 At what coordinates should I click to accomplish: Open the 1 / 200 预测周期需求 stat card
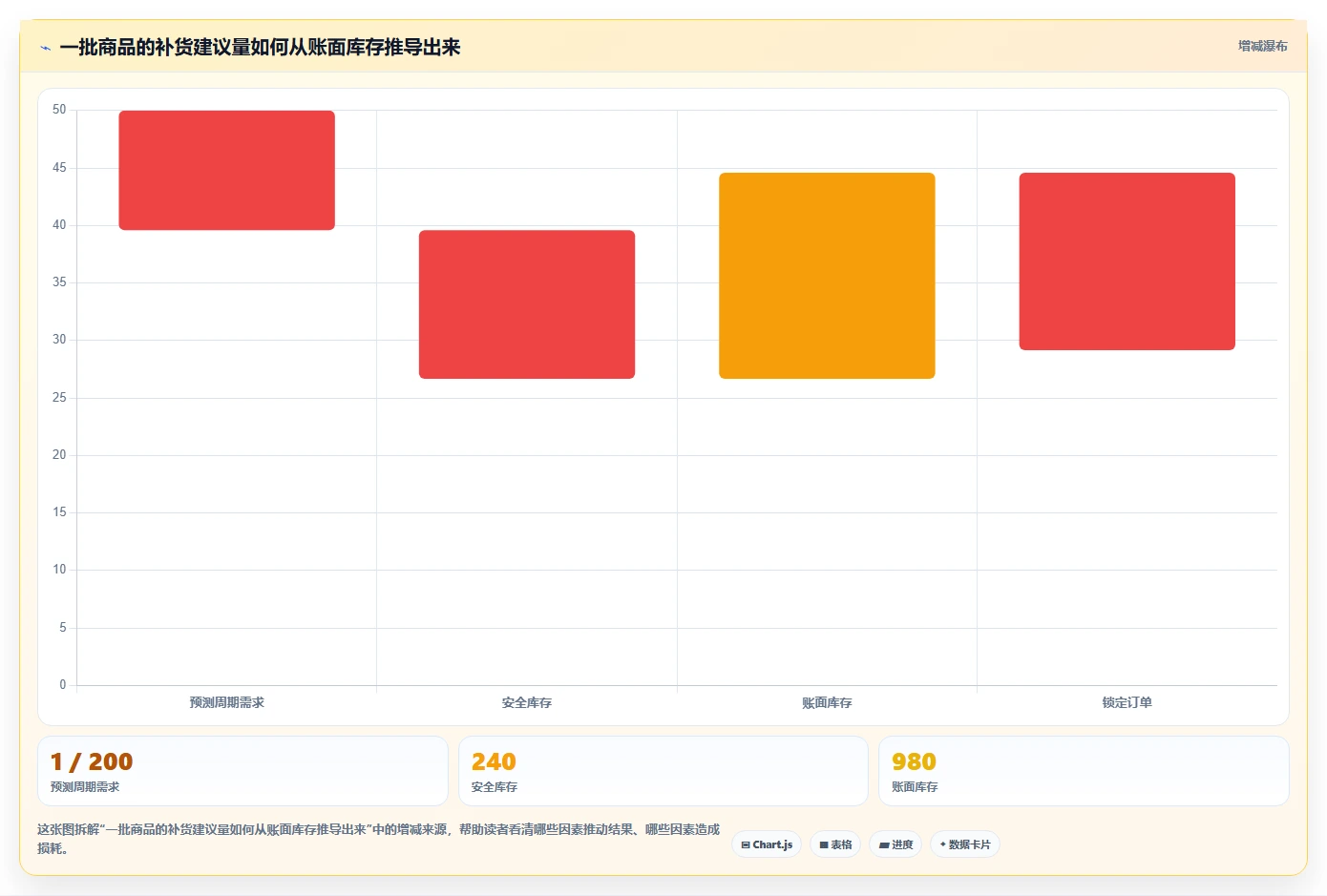coord(242,771)
